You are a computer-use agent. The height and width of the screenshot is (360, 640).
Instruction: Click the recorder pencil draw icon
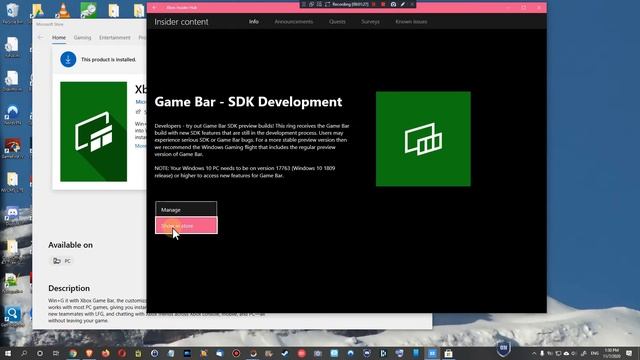(x=402, y=4)
